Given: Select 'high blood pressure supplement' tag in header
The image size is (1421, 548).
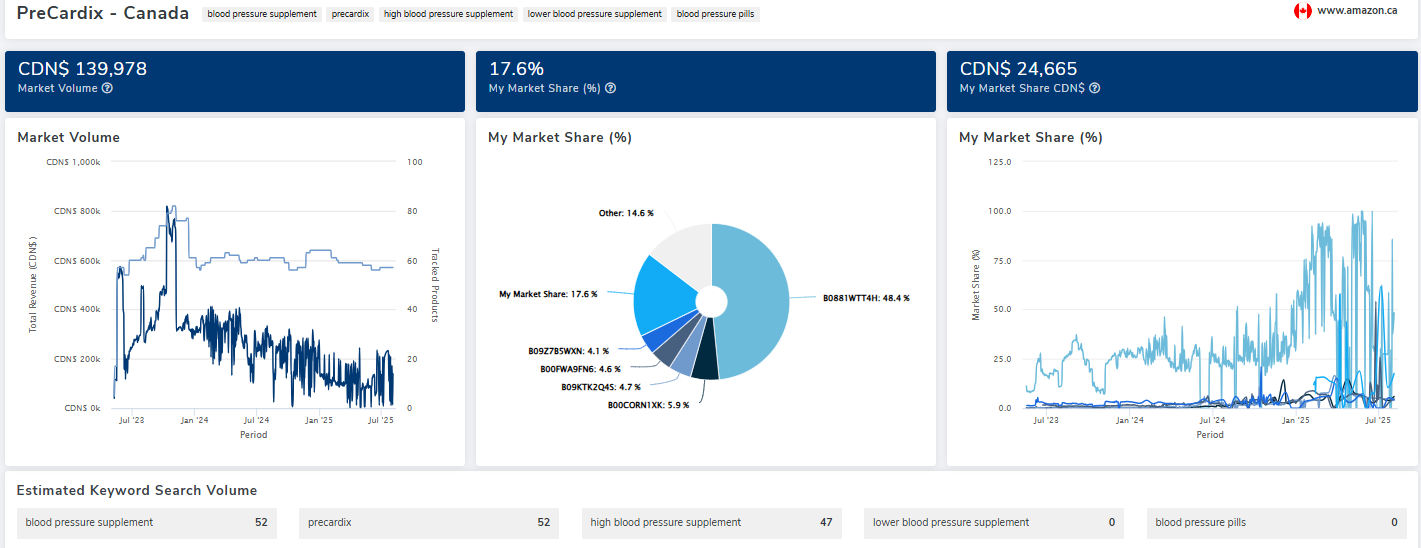Looking at the screenshot, I should pyautogui.click(x=448, y=14).
